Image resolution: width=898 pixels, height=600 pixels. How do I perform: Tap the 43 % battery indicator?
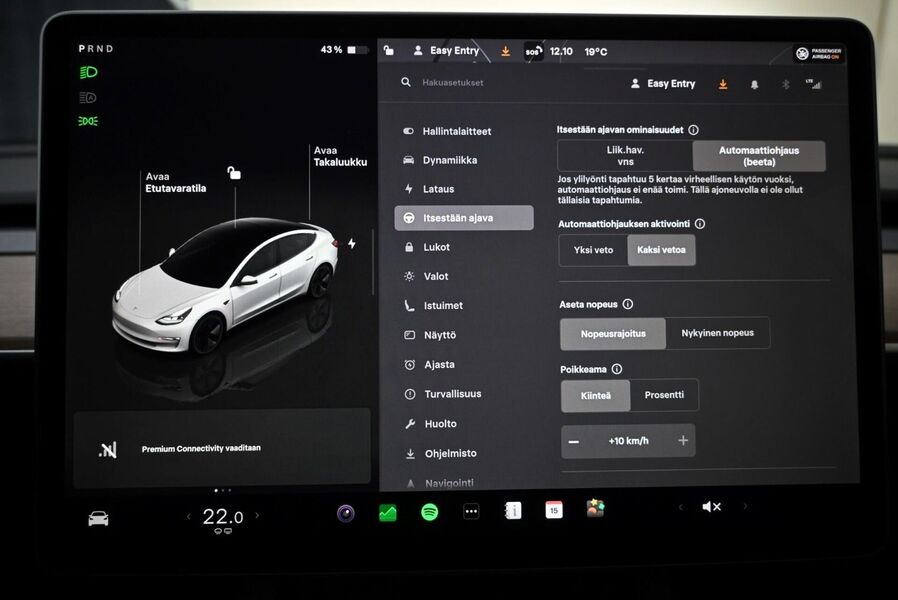[344, 50]
